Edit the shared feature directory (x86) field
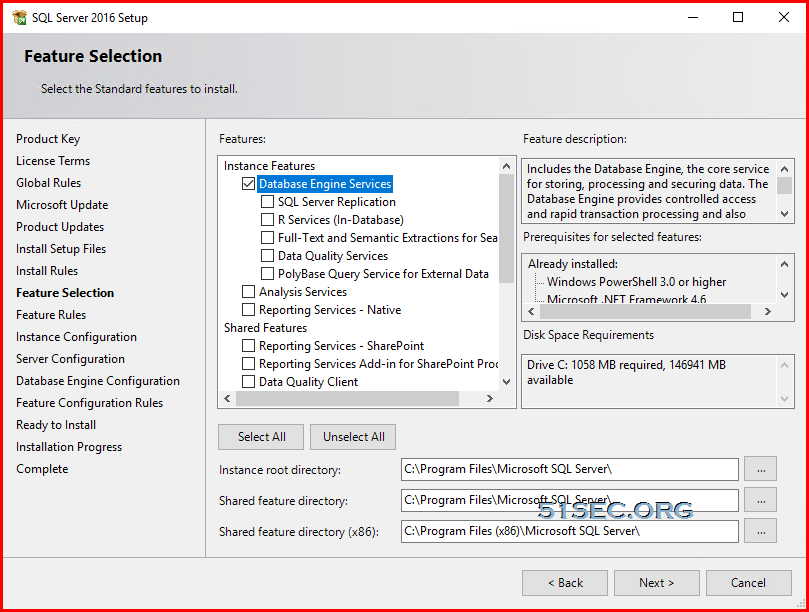 (570, 532)
